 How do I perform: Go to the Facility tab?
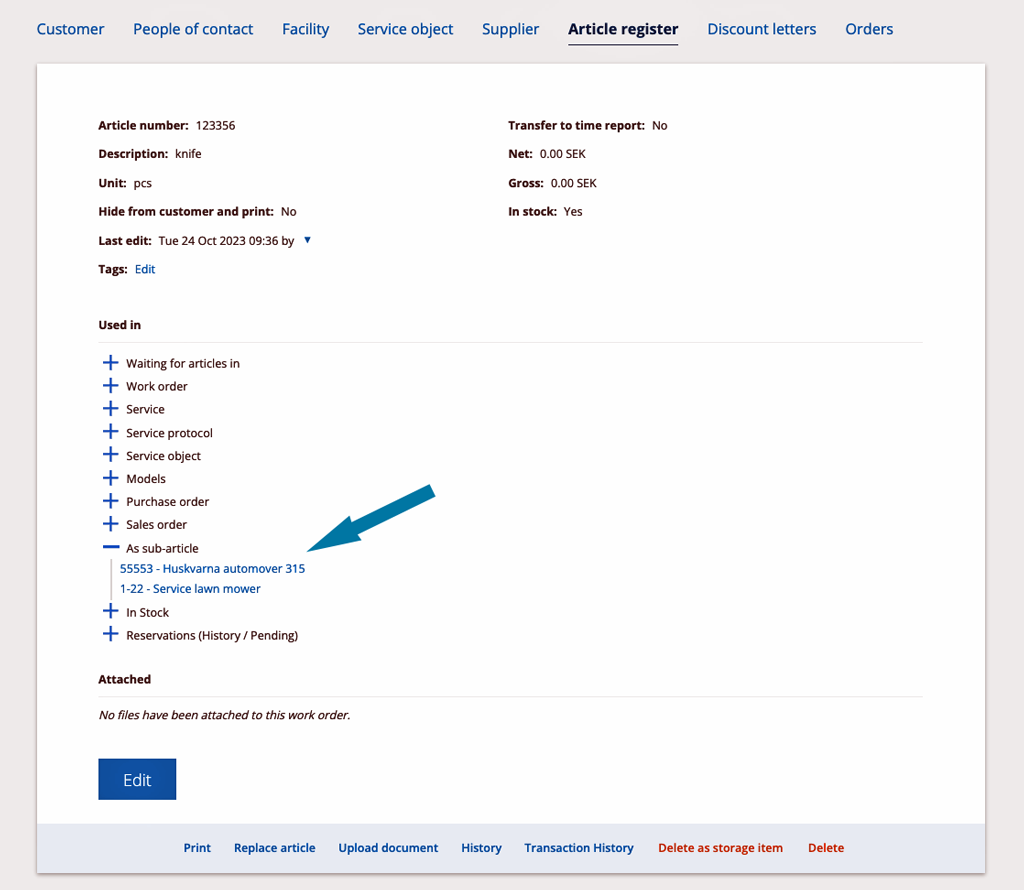pyautogui.click(x=306, y=29)
